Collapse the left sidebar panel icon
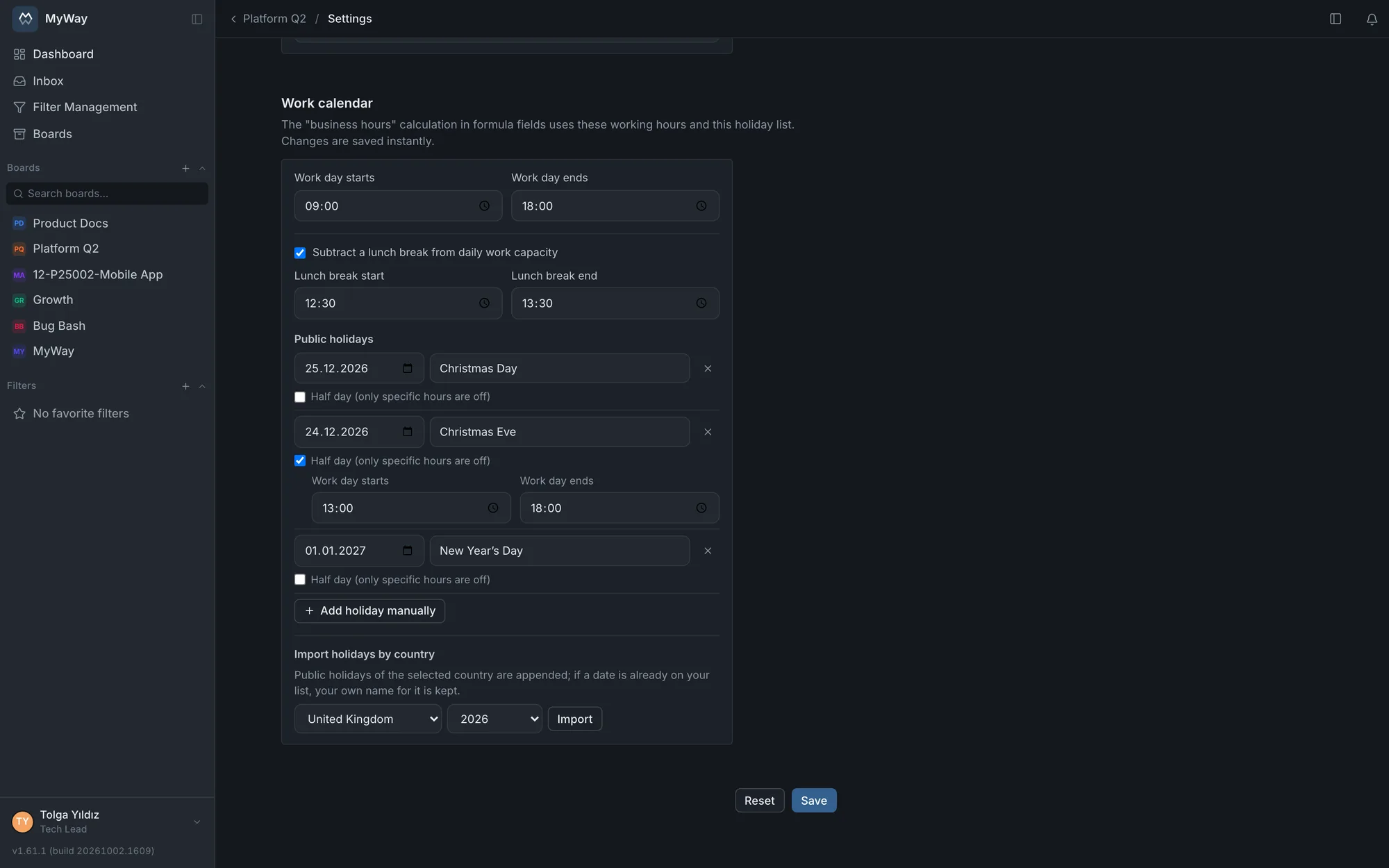The height and width of the screenshot is (868, 1389). pyautogui.click(x=197, y=19)
